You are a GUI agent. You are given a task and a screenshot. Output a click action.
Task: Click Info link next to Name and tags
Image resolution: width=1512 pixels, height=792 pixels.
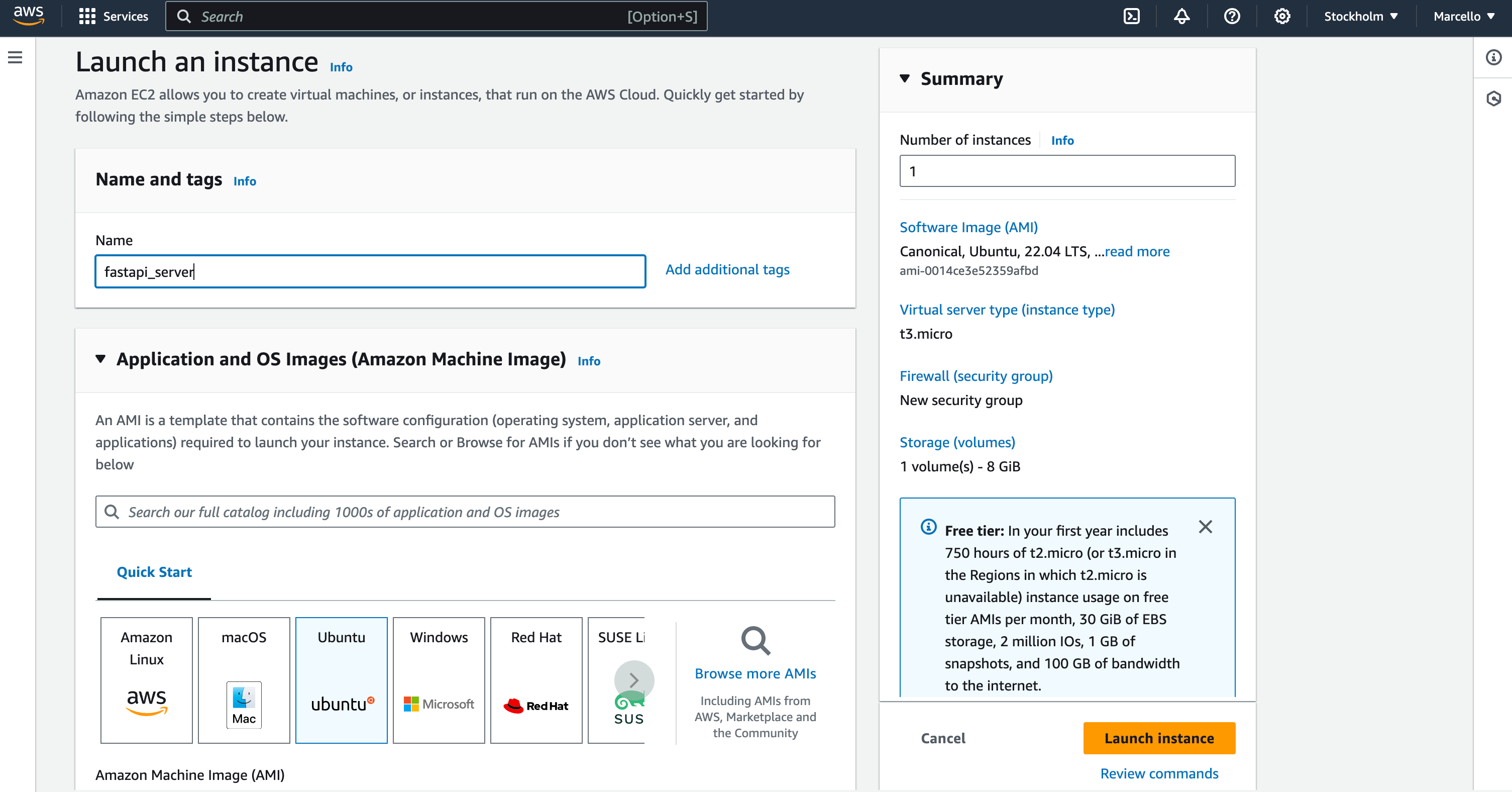pos(245,181)
